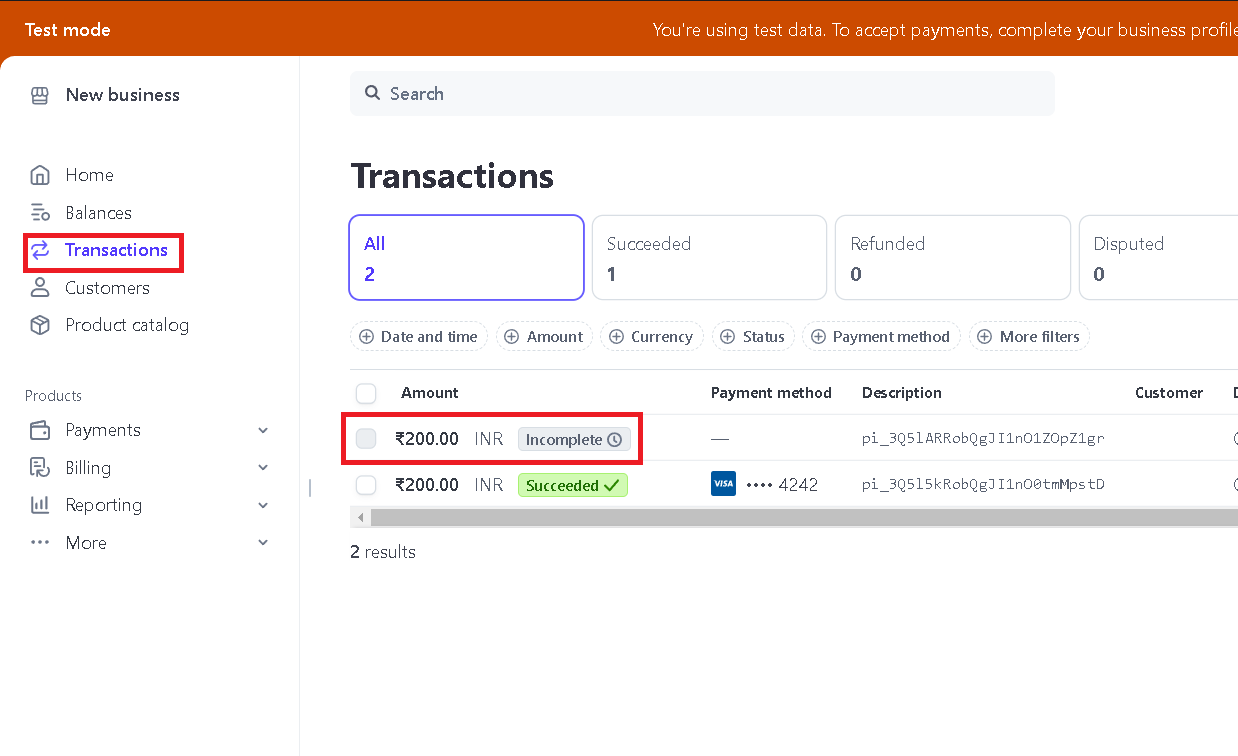Click into the Search field
Viewport: 1238px width, 756px height.
(702, 94)
